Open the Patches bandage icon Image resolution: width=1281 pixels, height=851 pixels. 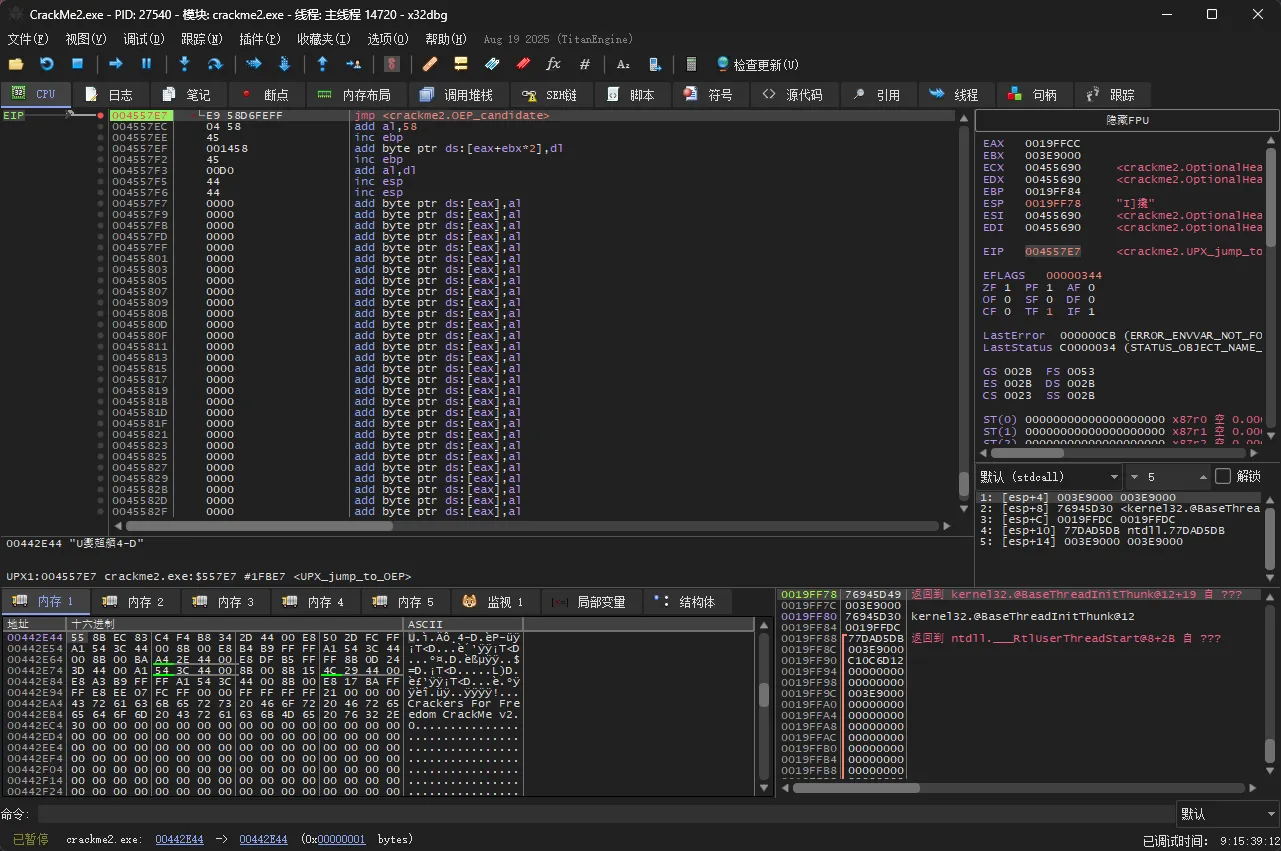430,64
